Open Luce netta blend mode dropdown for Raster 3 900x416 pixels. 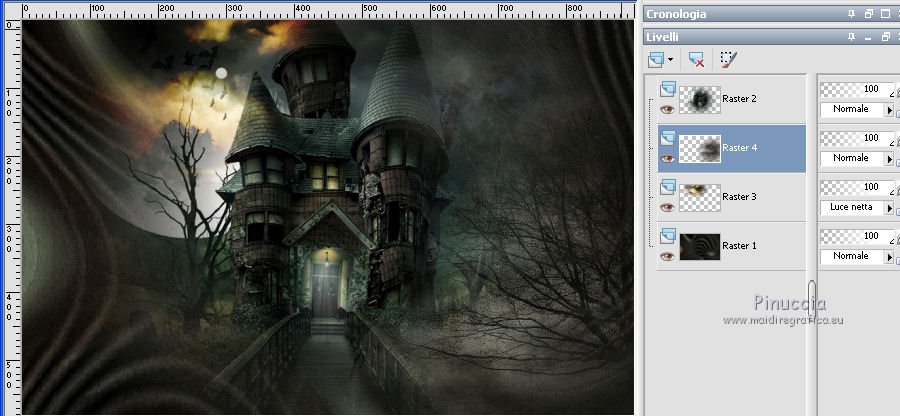[890, 208]
